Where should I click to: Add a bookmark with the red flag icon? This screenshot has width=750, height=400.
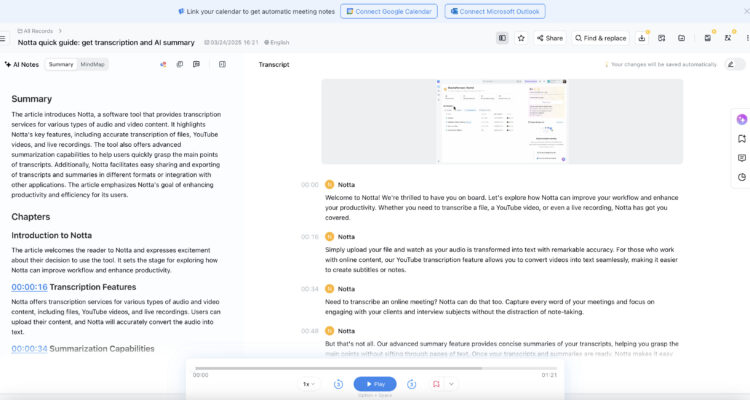pos(436,384)
